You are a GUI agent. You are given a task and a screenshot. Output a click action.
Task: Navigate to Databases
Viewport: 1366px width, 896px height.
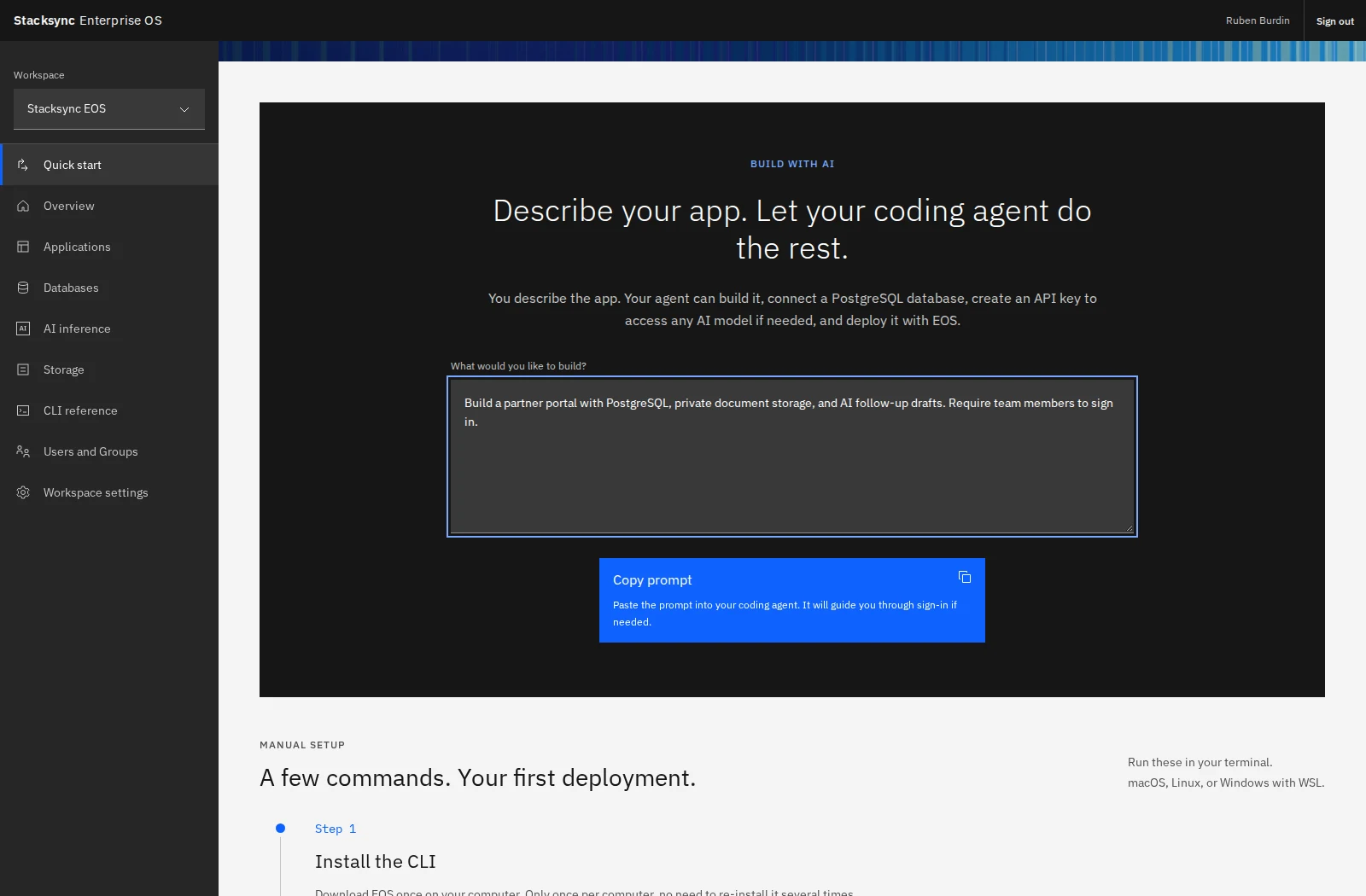pos(109,288)
